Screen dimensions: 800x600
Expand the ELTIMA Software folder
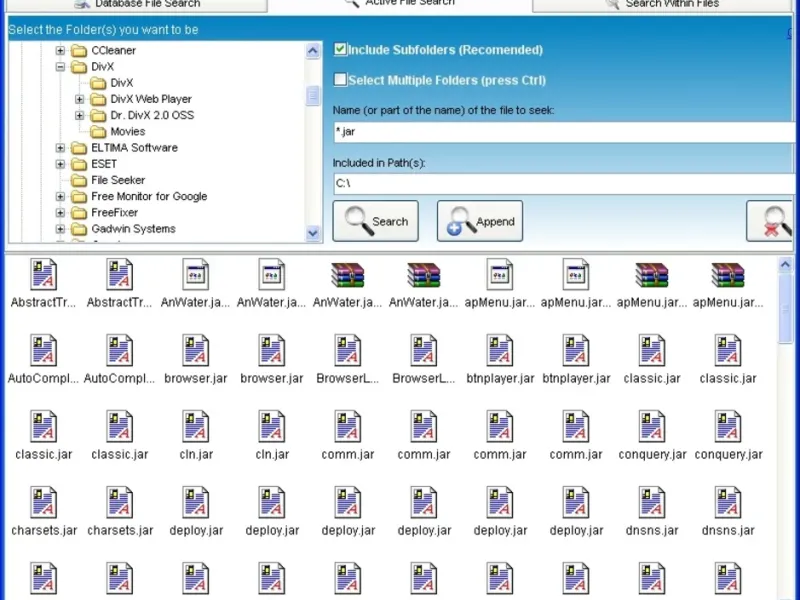[x=60, y=148]
